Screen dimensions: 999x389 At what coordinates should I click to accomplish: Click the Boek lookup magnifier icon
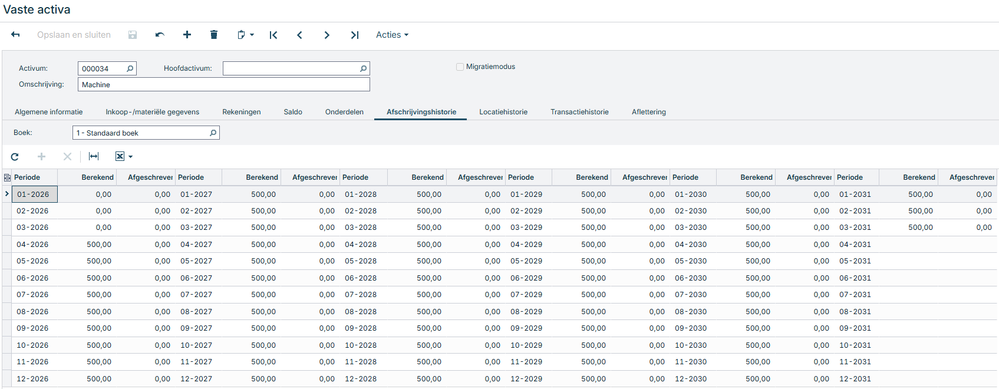click(x=213, y=133)
